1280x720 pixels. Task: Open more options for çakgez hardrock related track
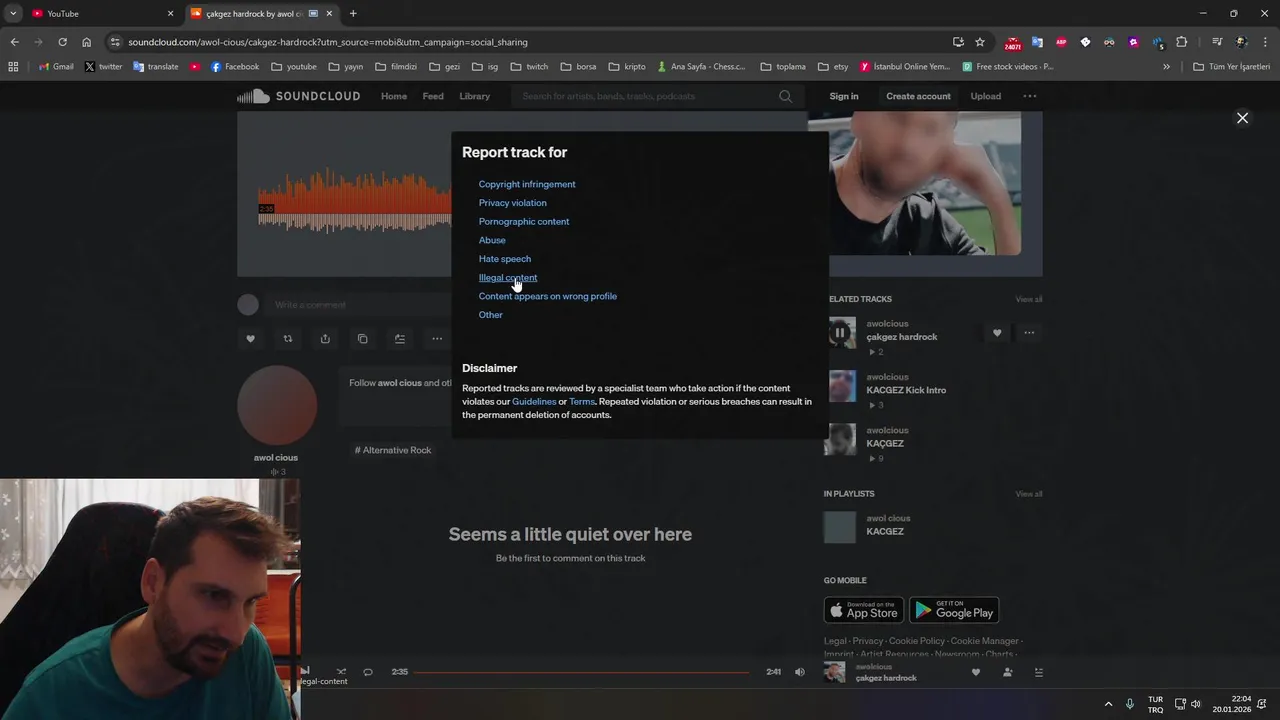(1029, 333)
